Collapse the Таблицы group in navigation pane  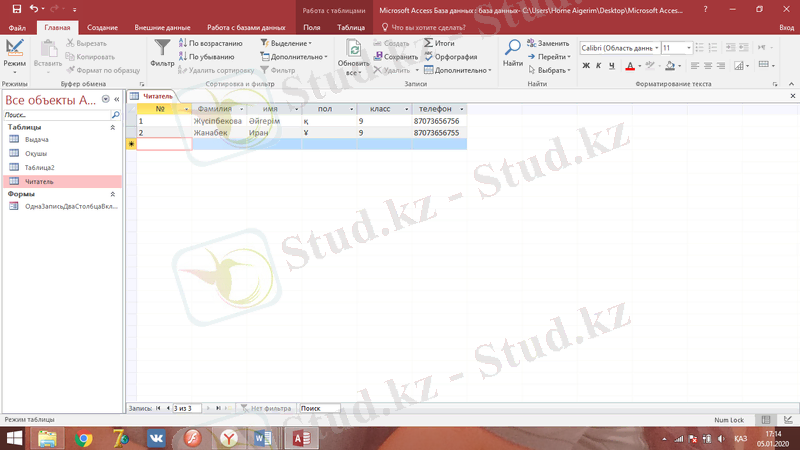113,128
